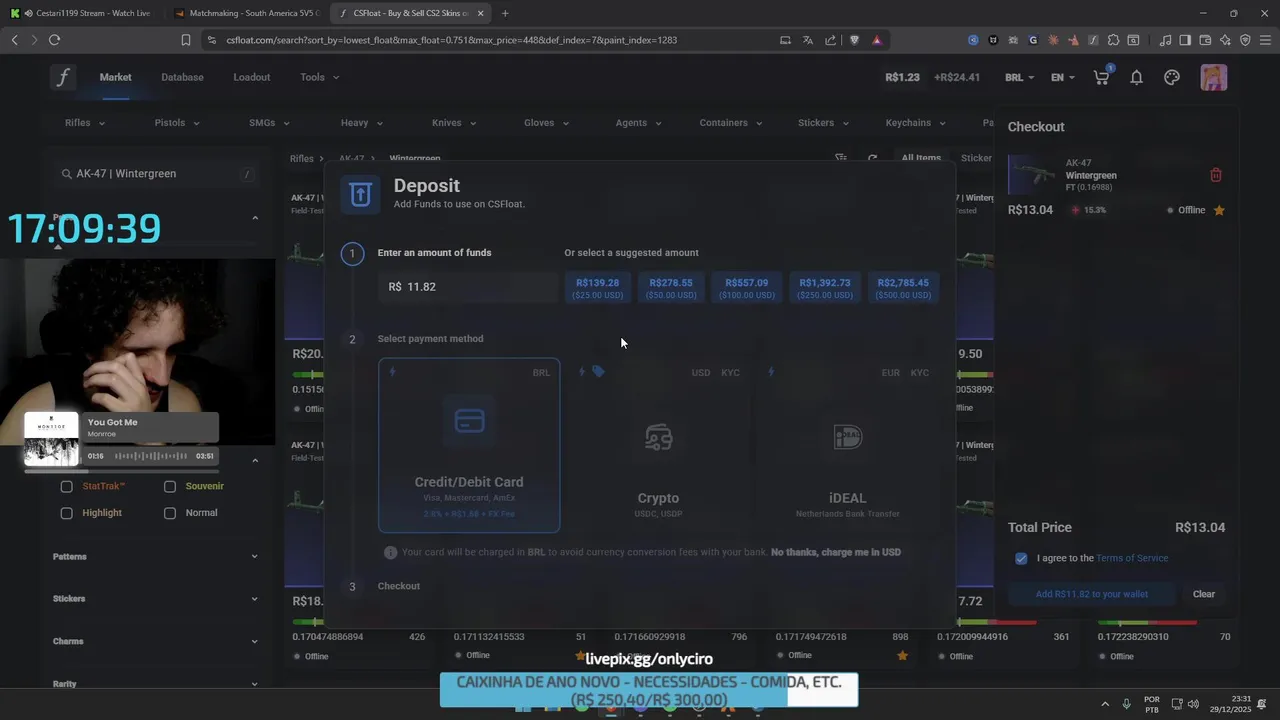Open a new browser tab
This screenshot has width=1280, height=720.
point(504,13)
